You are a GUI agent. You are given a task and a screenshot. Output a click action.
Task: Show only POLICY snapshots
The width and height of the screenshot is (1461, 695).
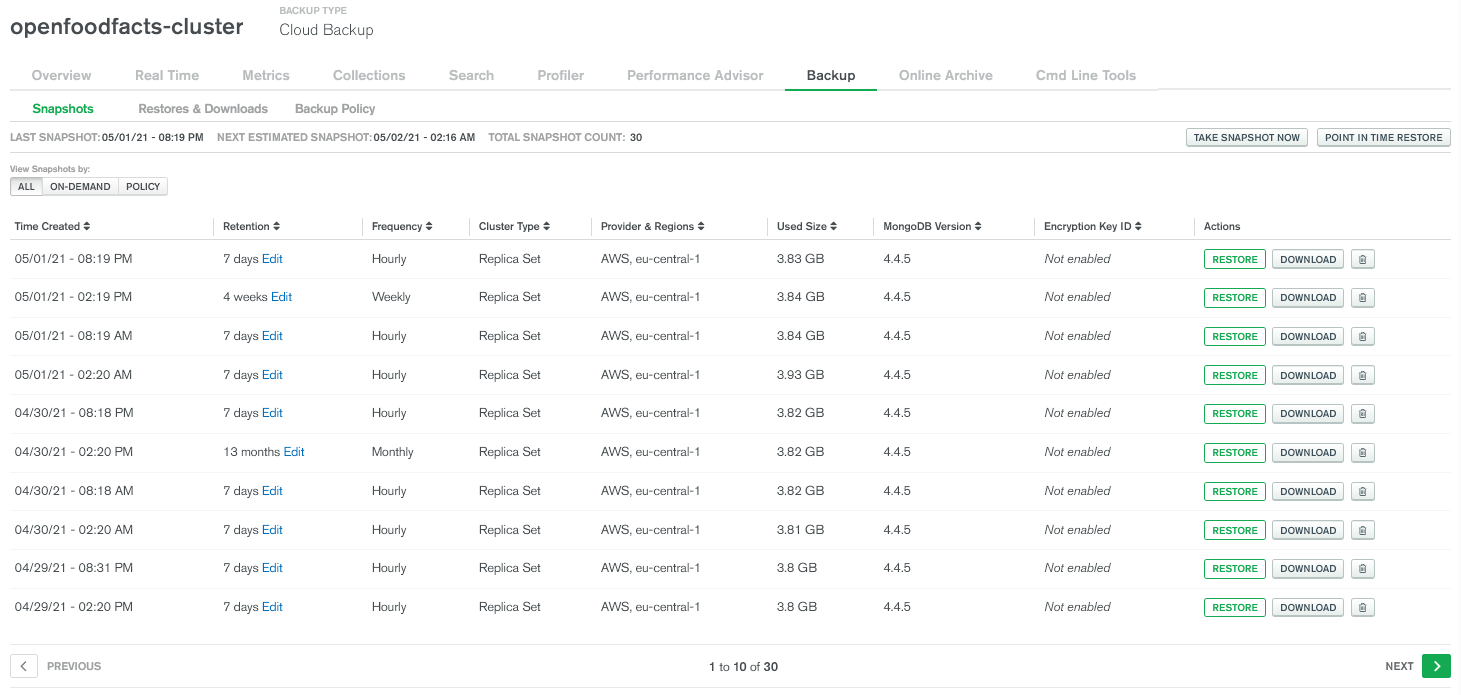[x=142, y=186]
